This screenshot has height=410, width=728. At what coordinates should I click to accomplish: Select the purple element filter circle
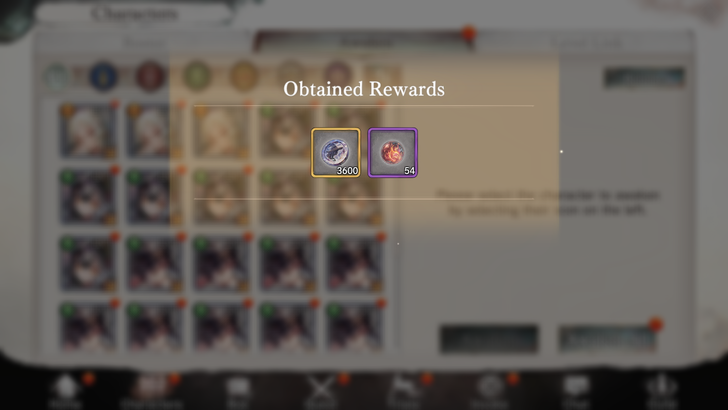coord(338,76)
